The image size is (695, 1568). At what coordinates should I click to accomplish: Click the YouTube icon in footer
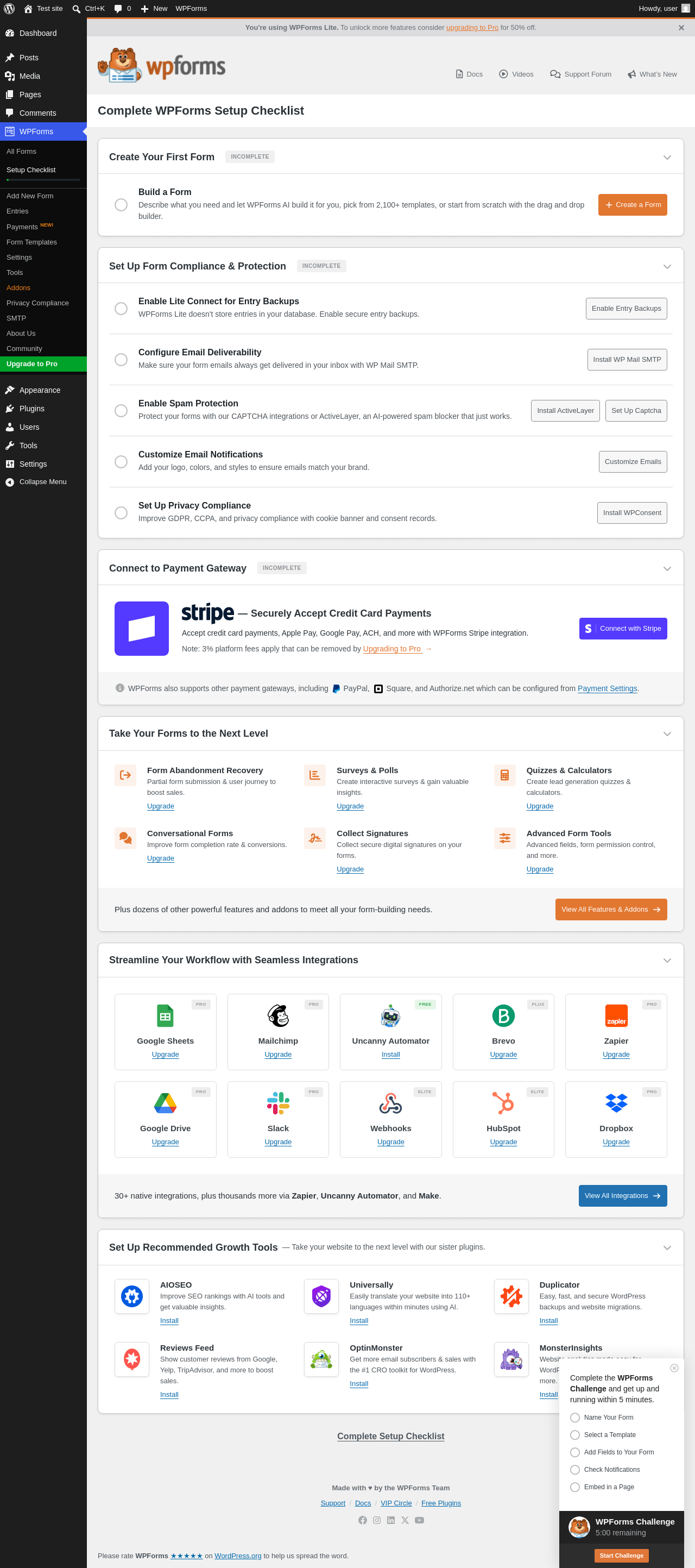419,1520
